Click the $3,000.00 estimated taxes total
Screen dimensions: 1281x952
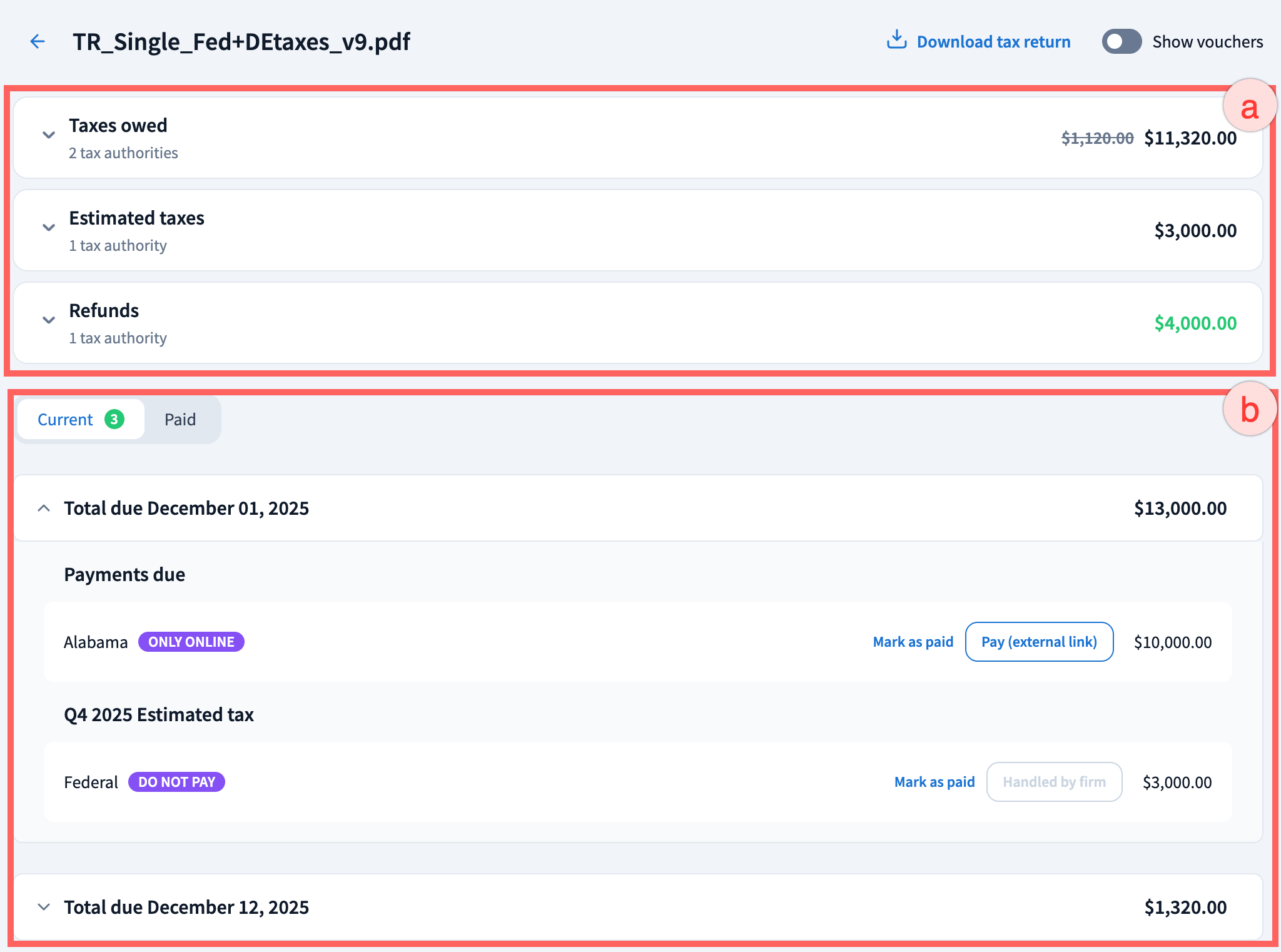(1195, 231)
